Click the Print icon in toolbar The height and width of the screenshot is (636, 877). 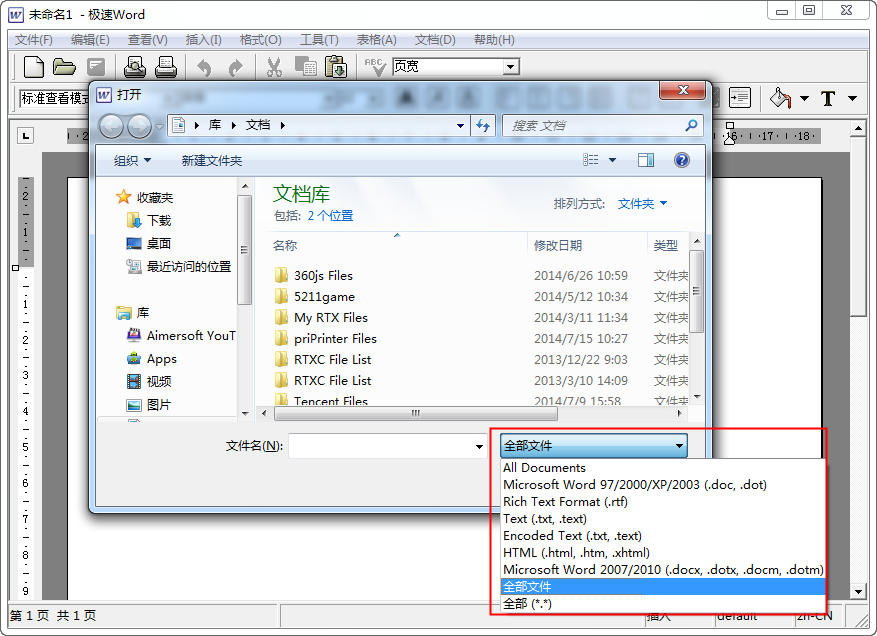166,67
